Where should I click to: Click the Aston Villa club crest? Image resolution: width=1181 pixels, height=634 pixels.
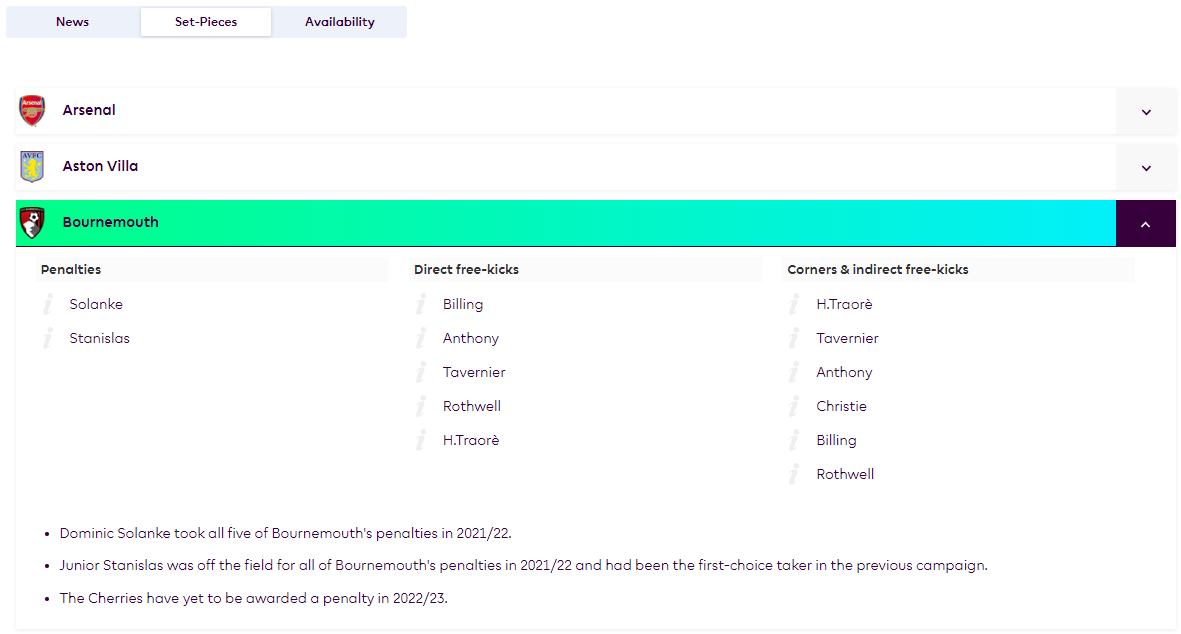pos(32,166)
